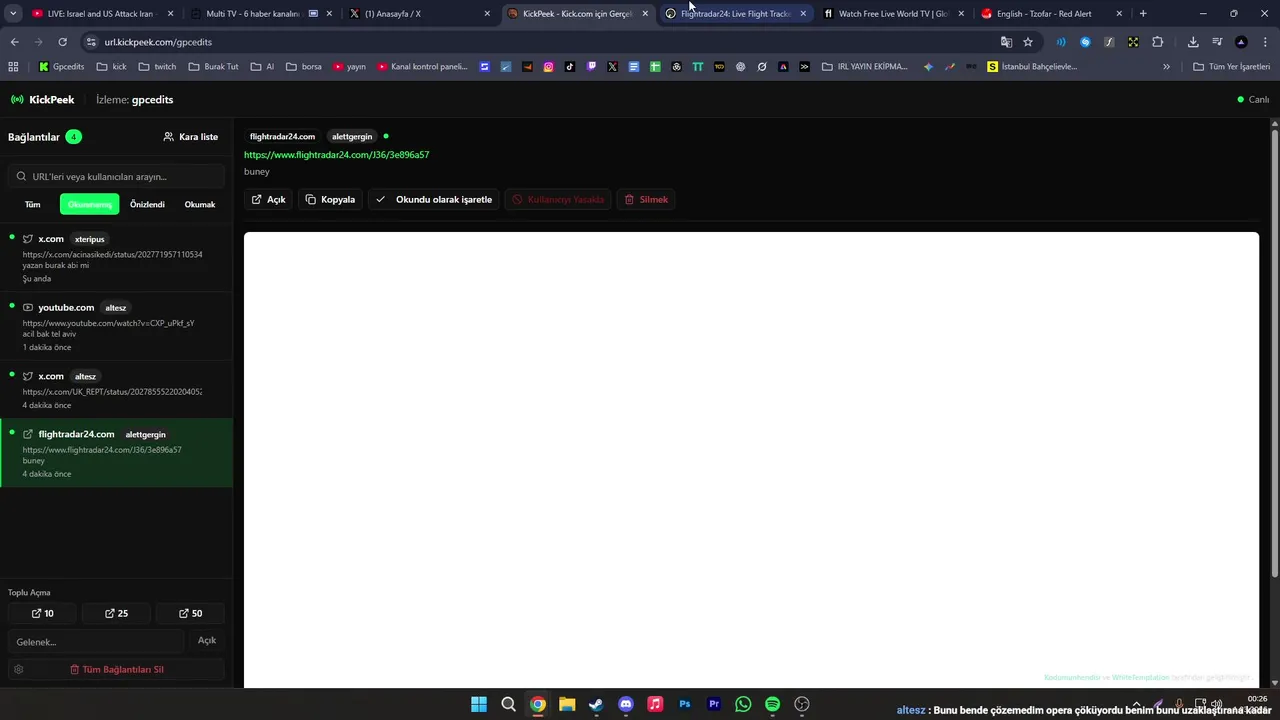Screen dimensions: 1280x720
Task: Open the IRL YAYIN EKİPMA bookmarks folder
Action: [865, 67]
